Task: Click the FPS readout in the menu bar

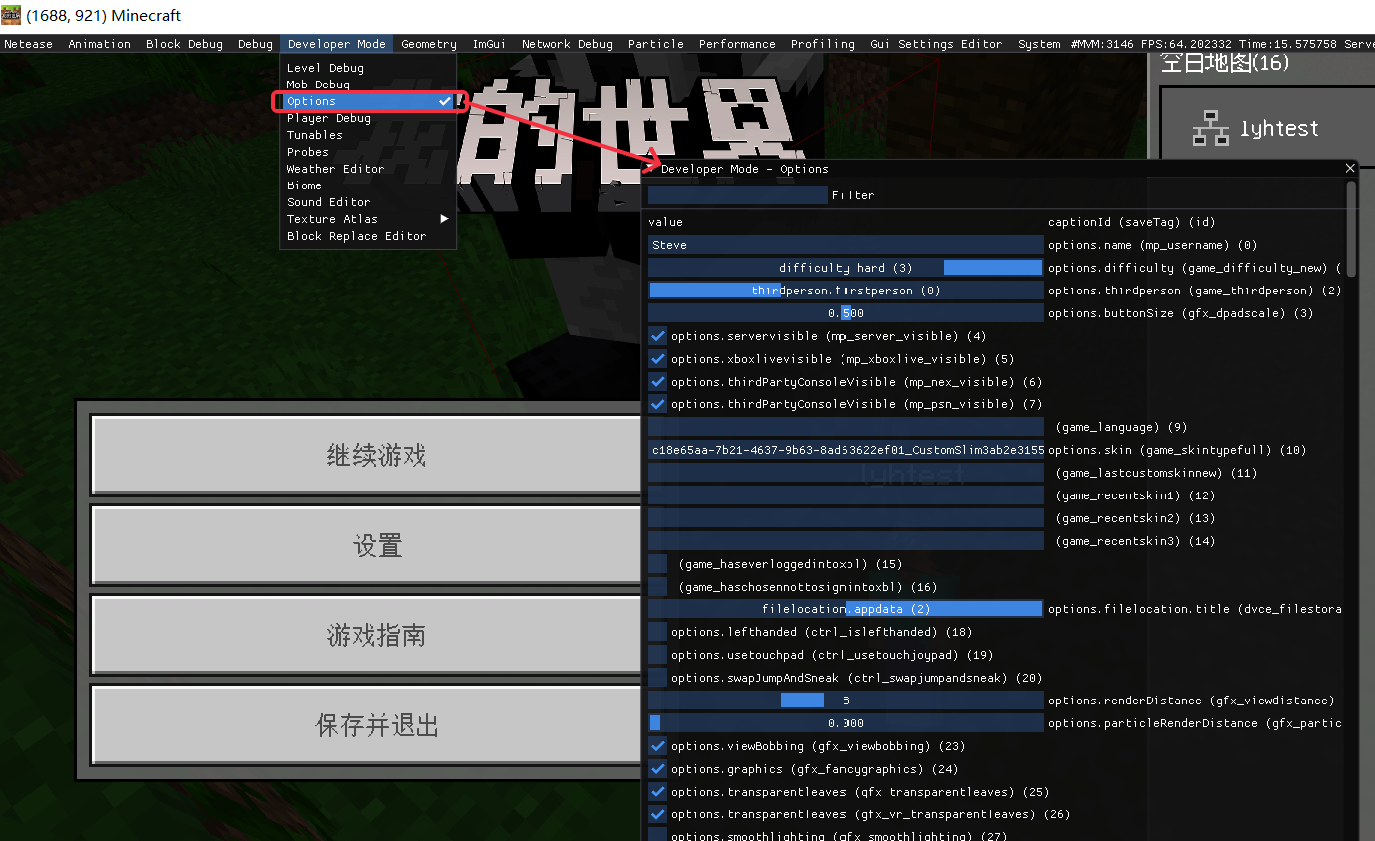Action: point(1189,44)
